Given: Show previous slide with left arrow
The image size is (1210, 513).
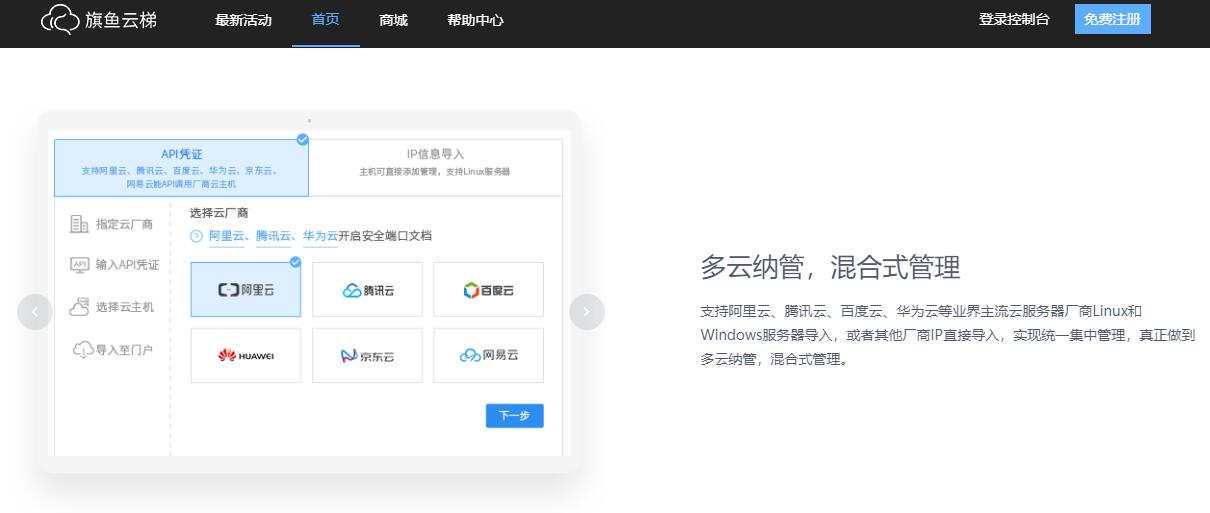Looking at the screenshot, I should point(35,312).
